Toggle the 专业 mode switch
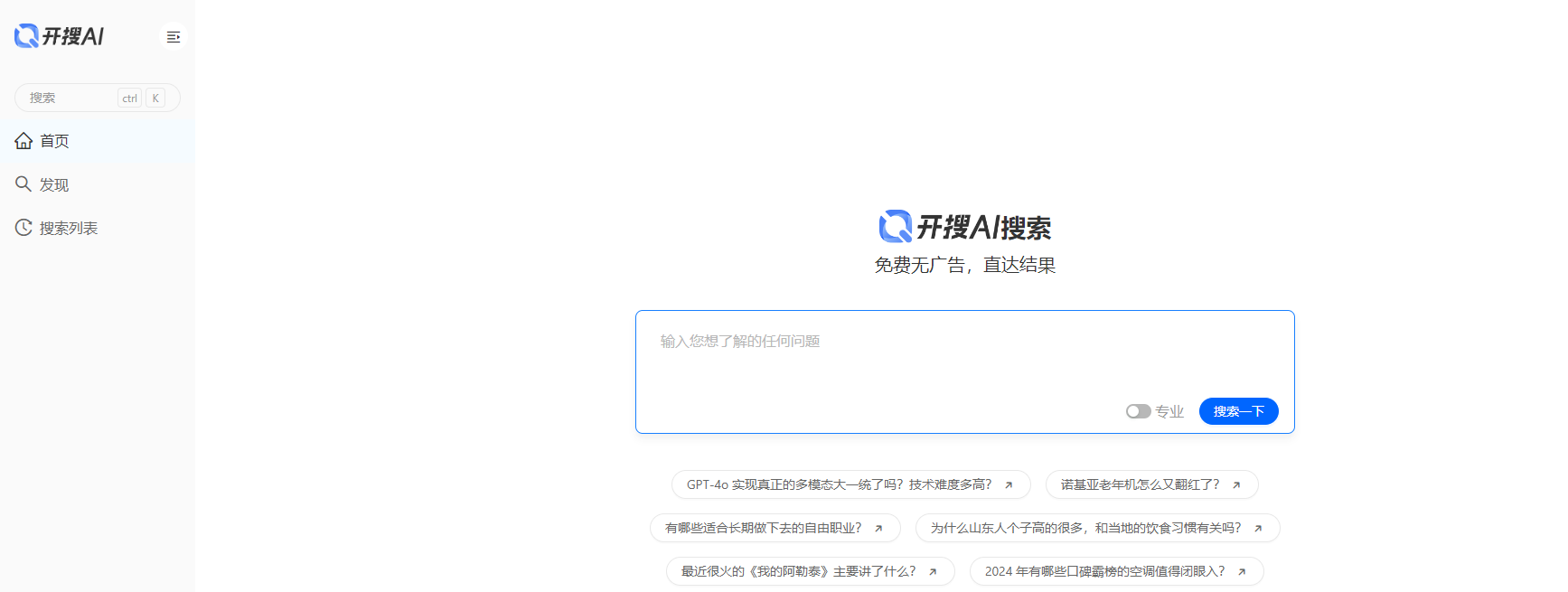 [x=1139, y=411]
